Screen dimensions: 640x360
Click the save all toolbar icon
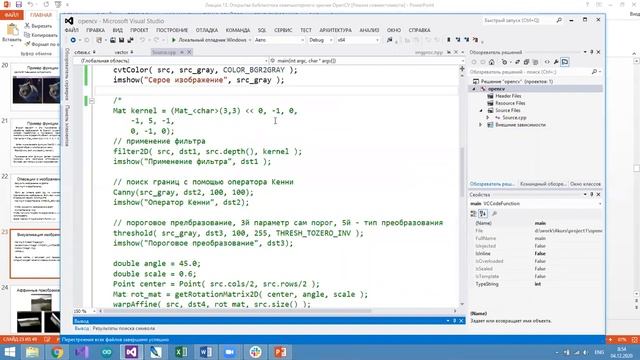pos(130,40)
